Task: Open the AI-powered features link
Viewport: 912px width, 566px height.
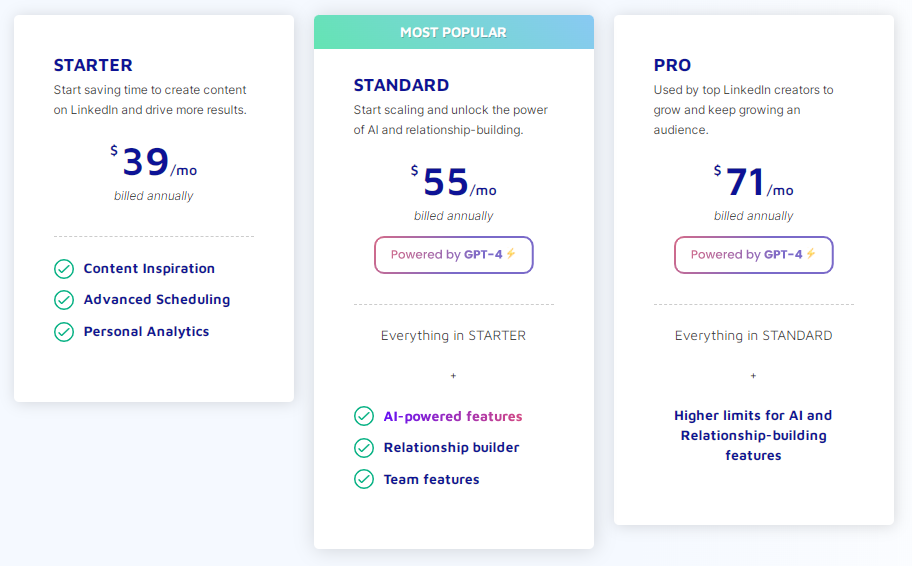Action: click(453, 416)
